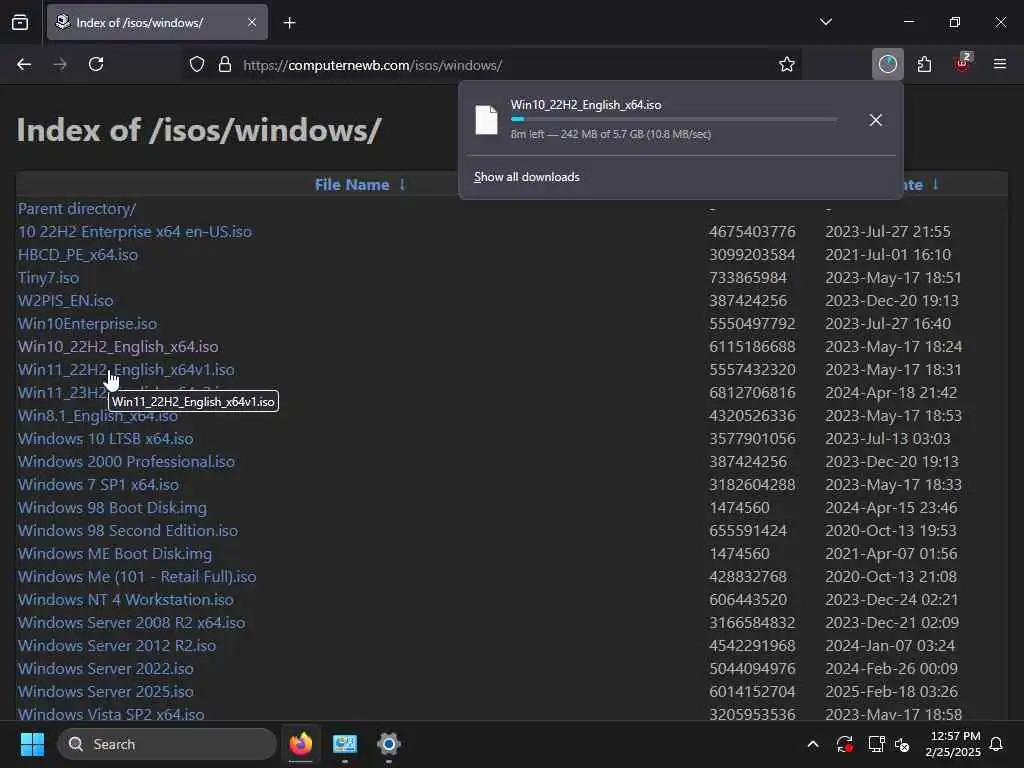Show hidden system tray icons
The image size is (1024, 768).
coord(813,744)
